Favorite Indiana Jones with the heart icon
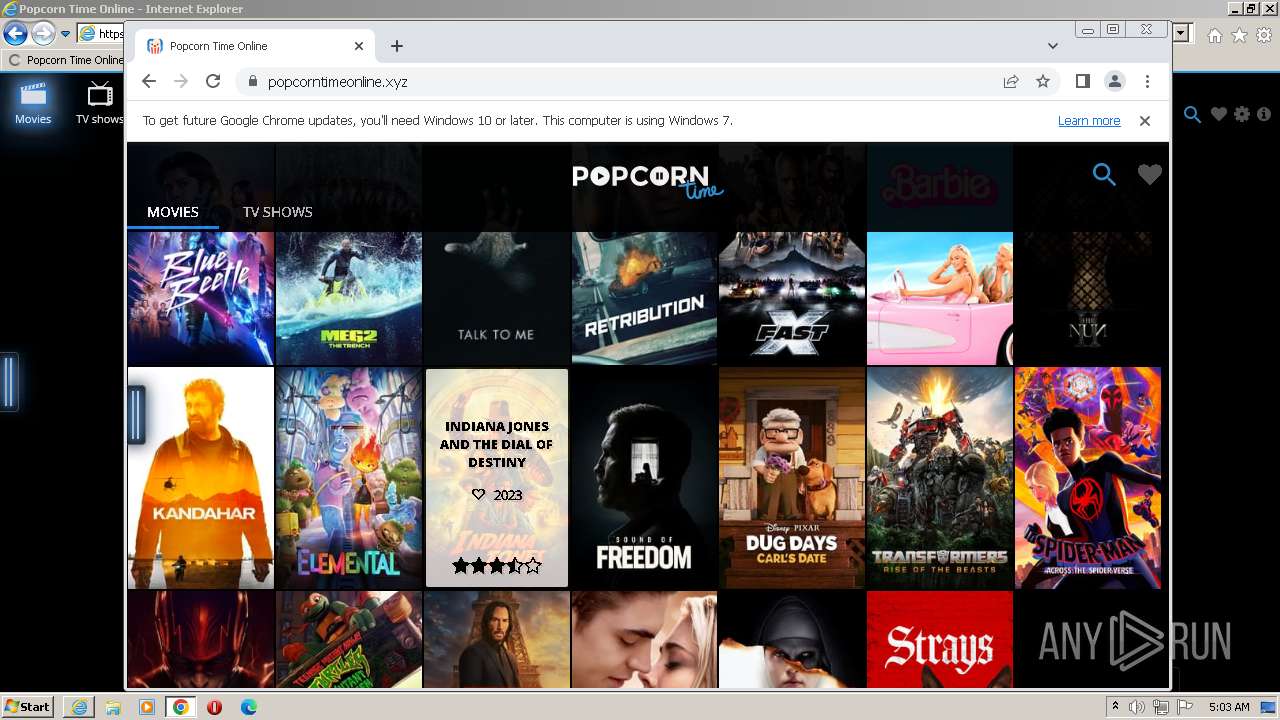The height and width of the screenshot is (720, 1280). [478, 495]
